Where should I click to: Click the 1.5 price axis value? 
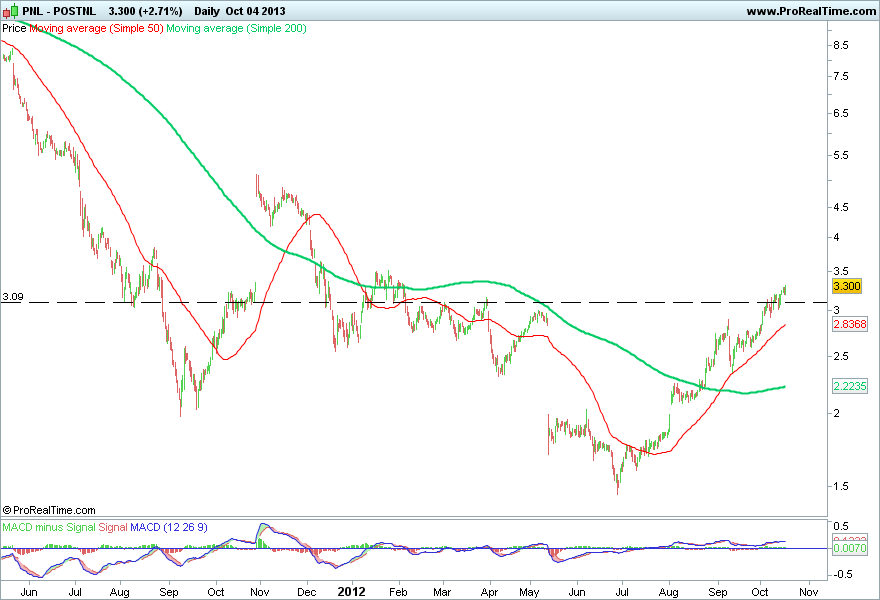pyautogui.click(x=841, y=487)
